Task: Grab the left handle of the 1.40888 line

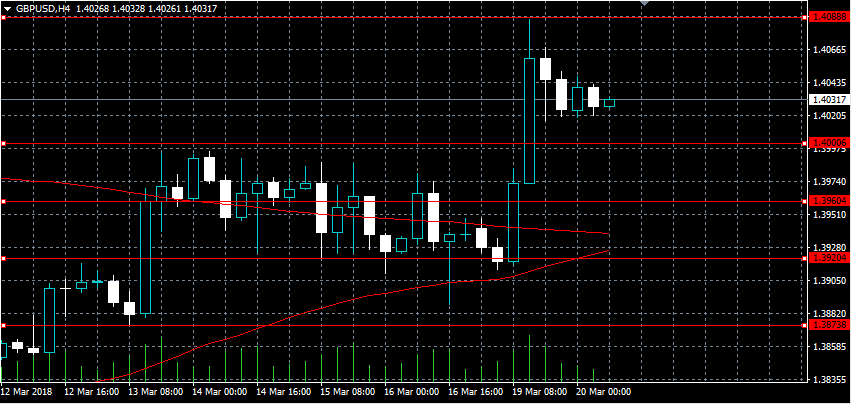Action: coord(3,17)
